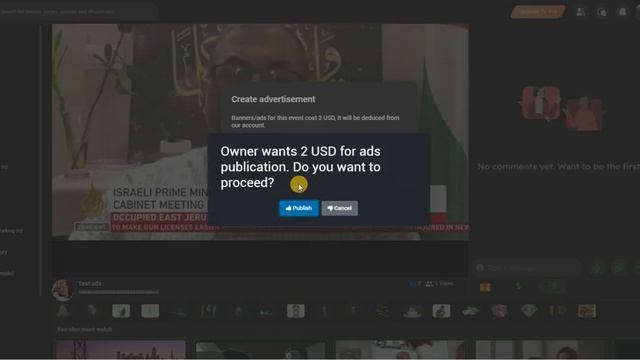Open the friend requests people icon
Image resolution: width=640 pixels, height=360 pixels.
[580, 12]
